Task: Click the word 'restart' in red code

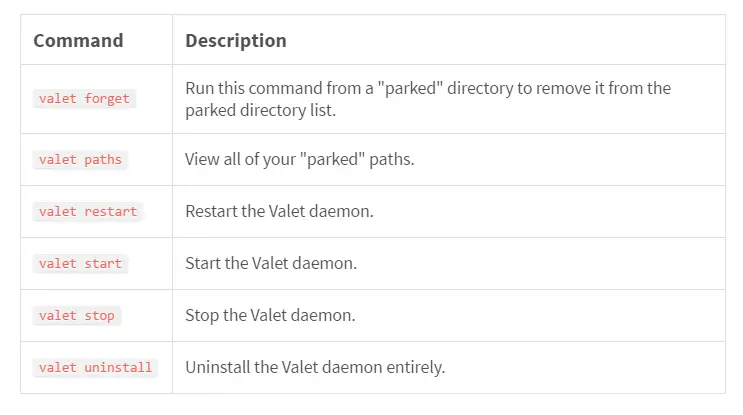Action: point(111,212)
